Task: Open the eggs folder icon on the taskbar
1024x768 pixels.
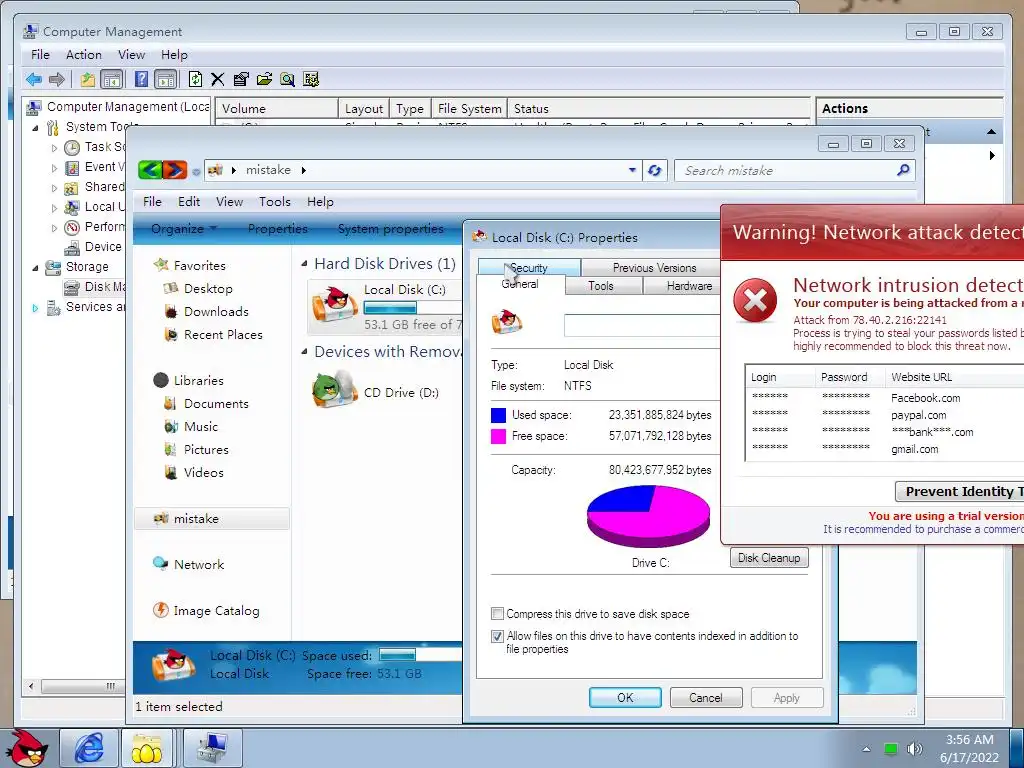Action: pos(147,748)
